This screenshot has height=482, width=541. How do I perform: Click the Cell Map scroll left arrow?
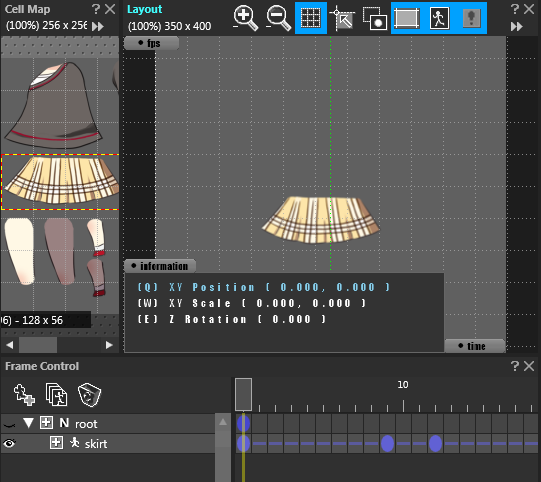10,345
